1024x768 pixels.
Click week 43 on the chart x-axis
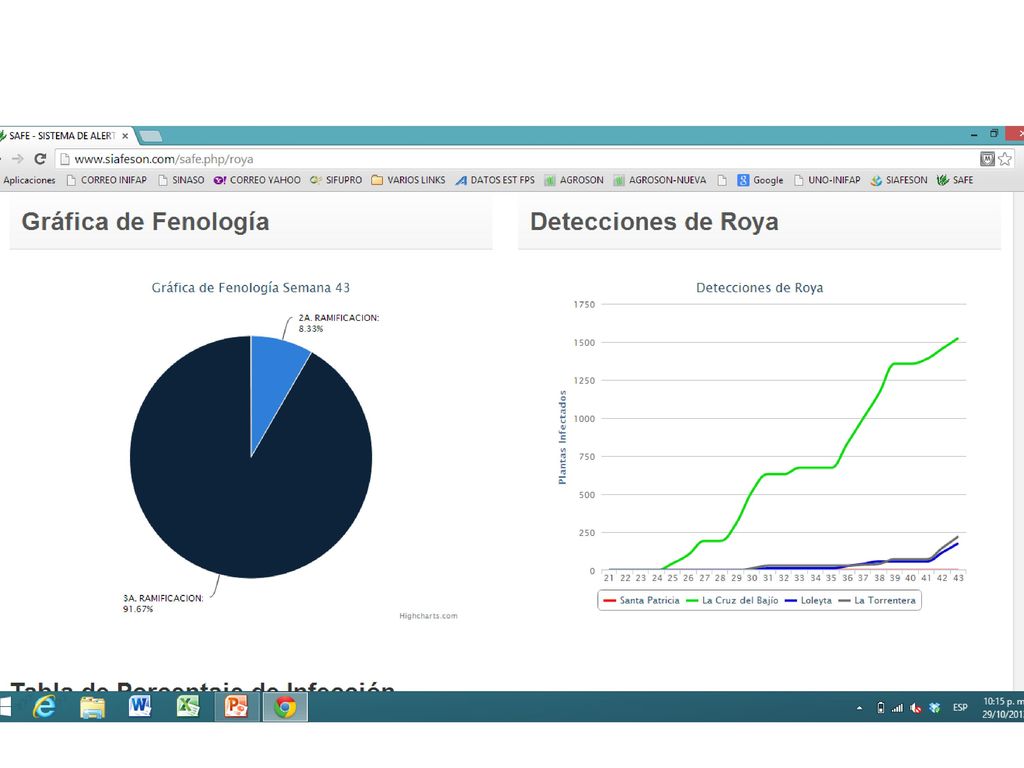point(958,578)
